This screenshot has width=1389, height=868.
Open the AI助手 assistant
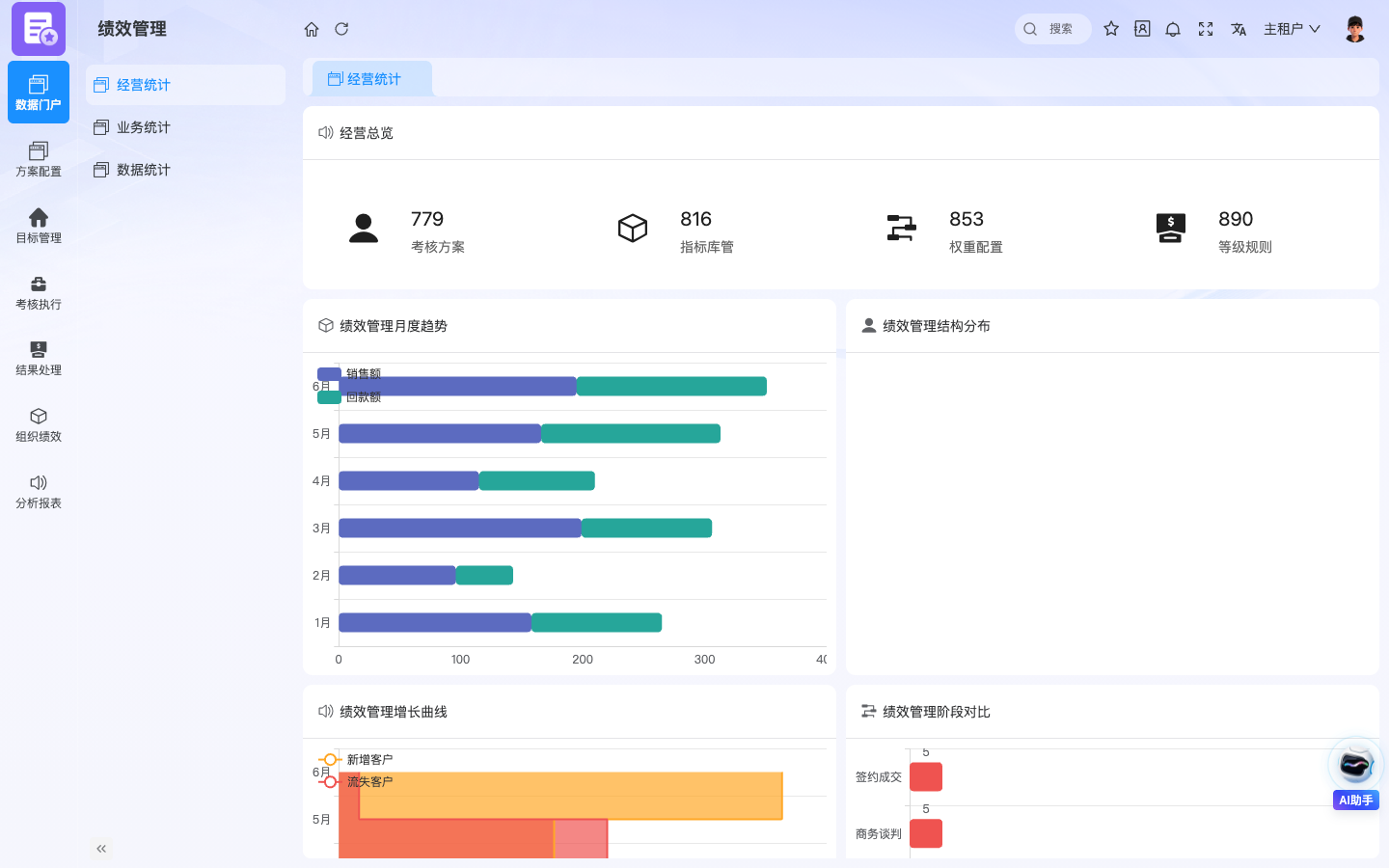tap(1355, 773)
